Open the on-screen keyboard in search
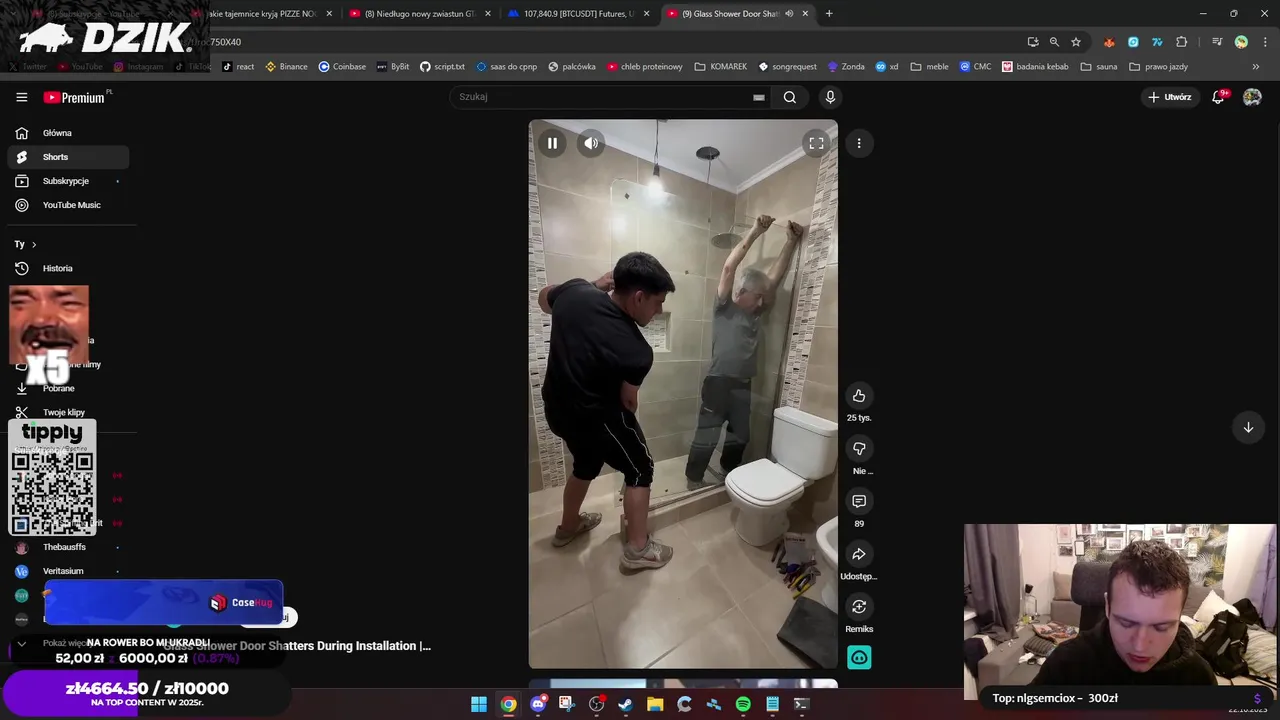Viewport: 1280px width, 720px height. pyautogui.click(x=759, y=97)
